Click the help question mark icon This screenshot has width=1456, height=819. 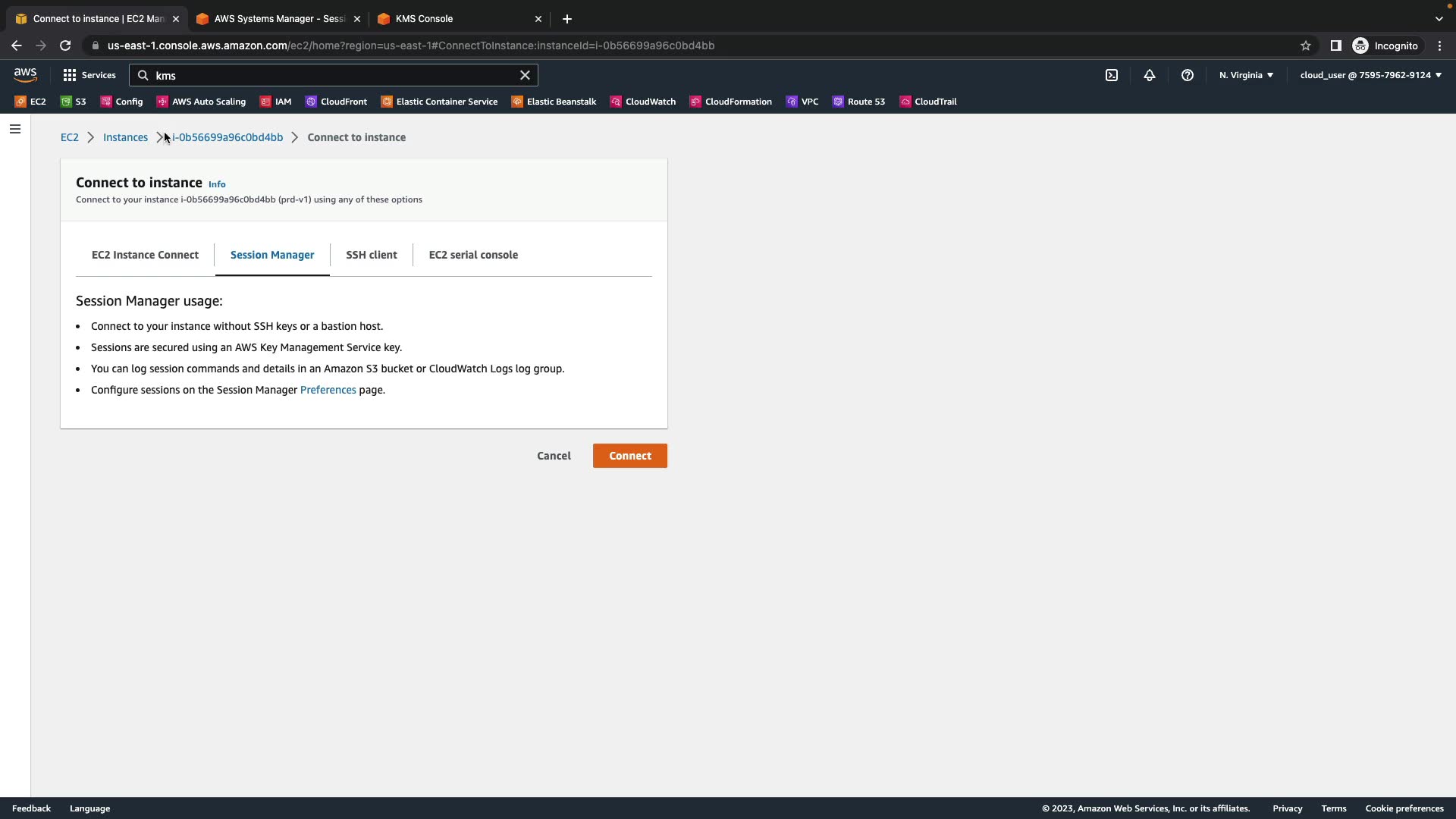[1187, 75]
